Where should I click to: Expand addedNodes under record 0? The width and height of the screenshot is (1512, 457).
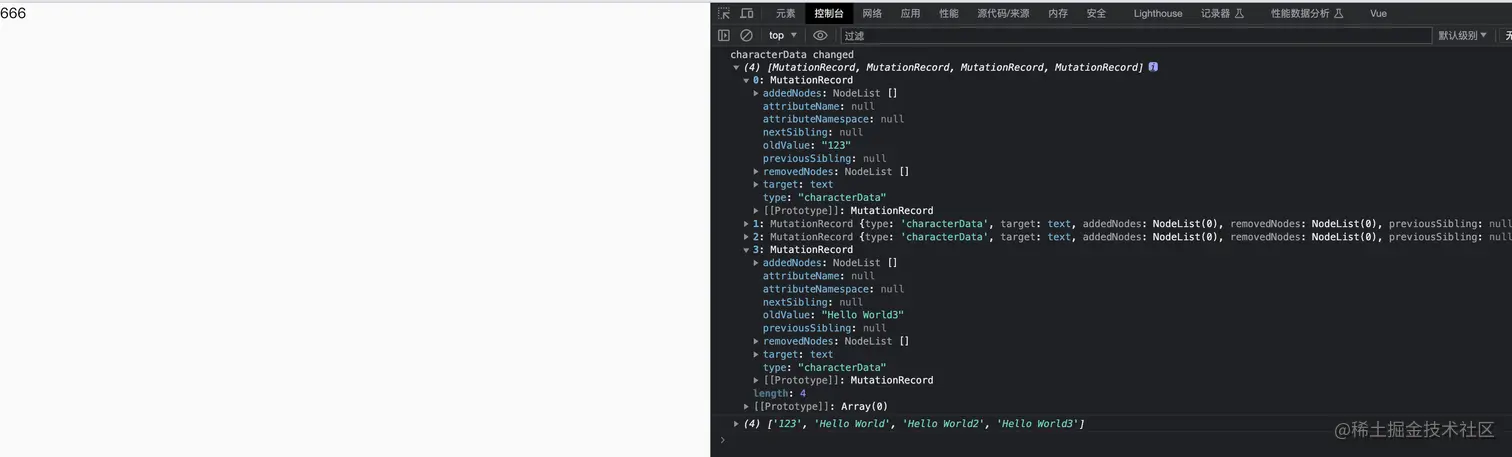pyautogui.click(x=756, y=93)
